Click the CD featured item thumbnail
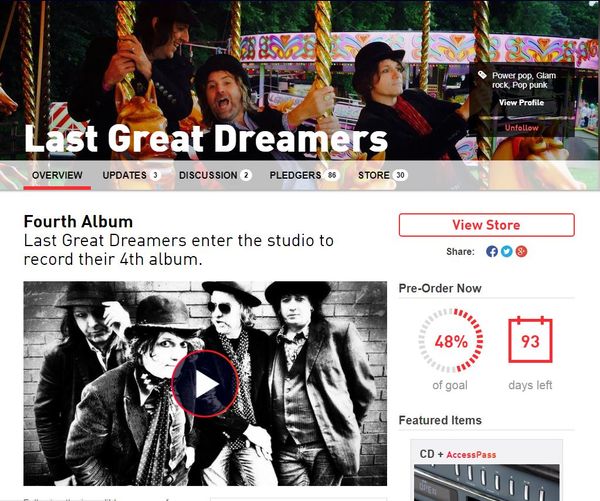 [x=486, y=483]
